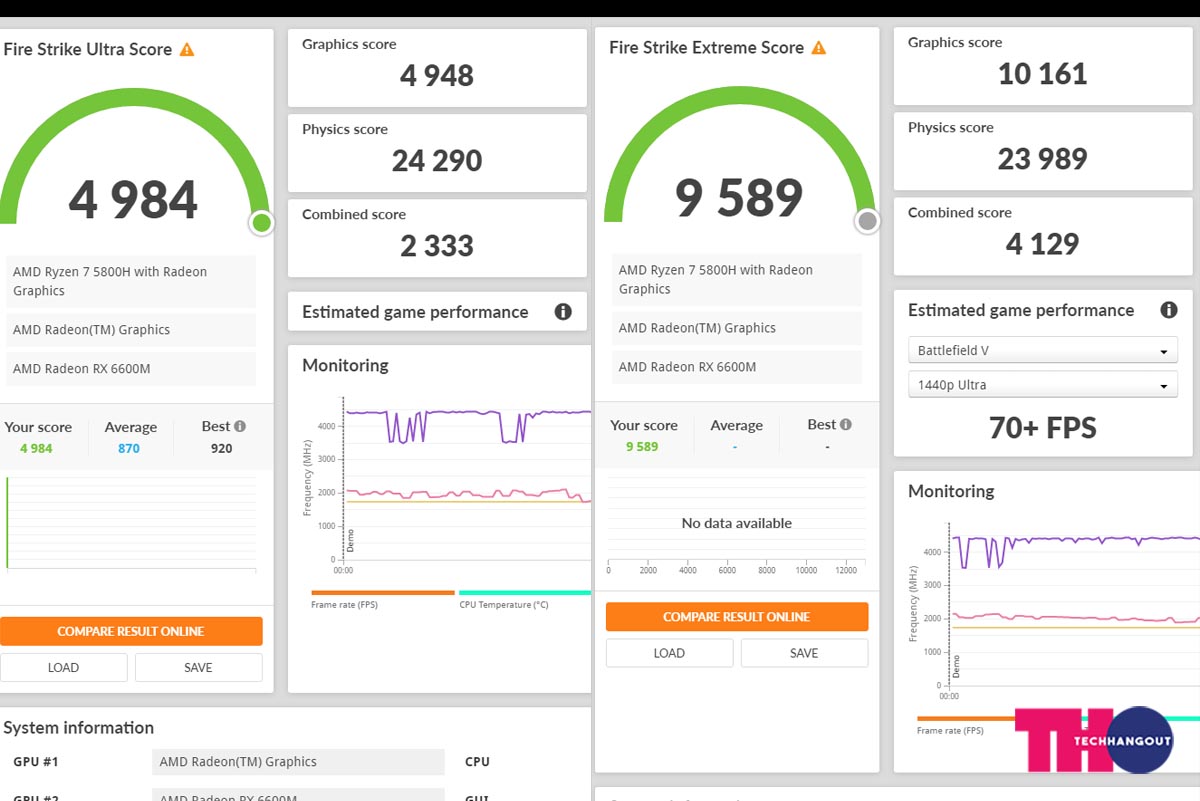
Task: Click SAVE button in Extreme panel
Action: pos(804,653)
